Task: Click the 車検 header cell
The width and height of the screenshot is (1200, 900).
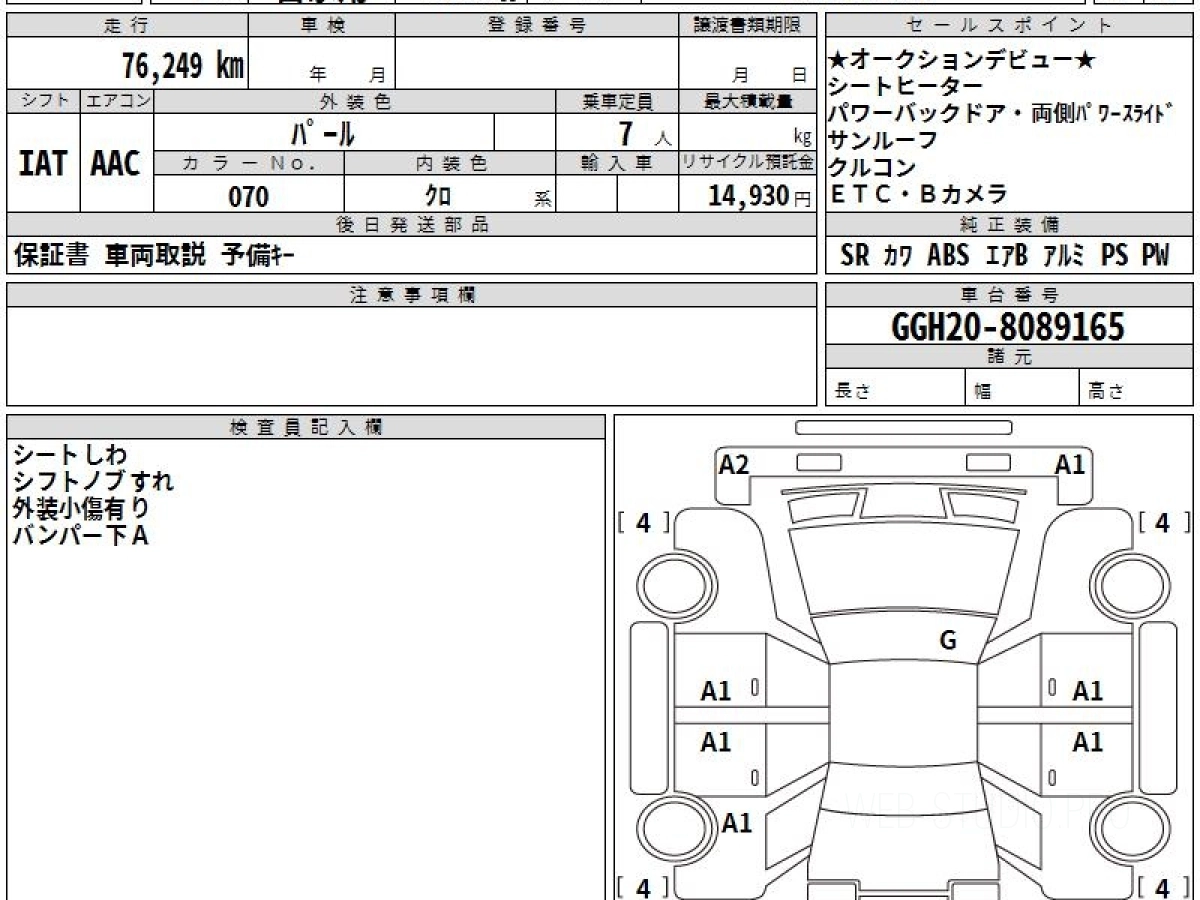Action: pos(322,26)
